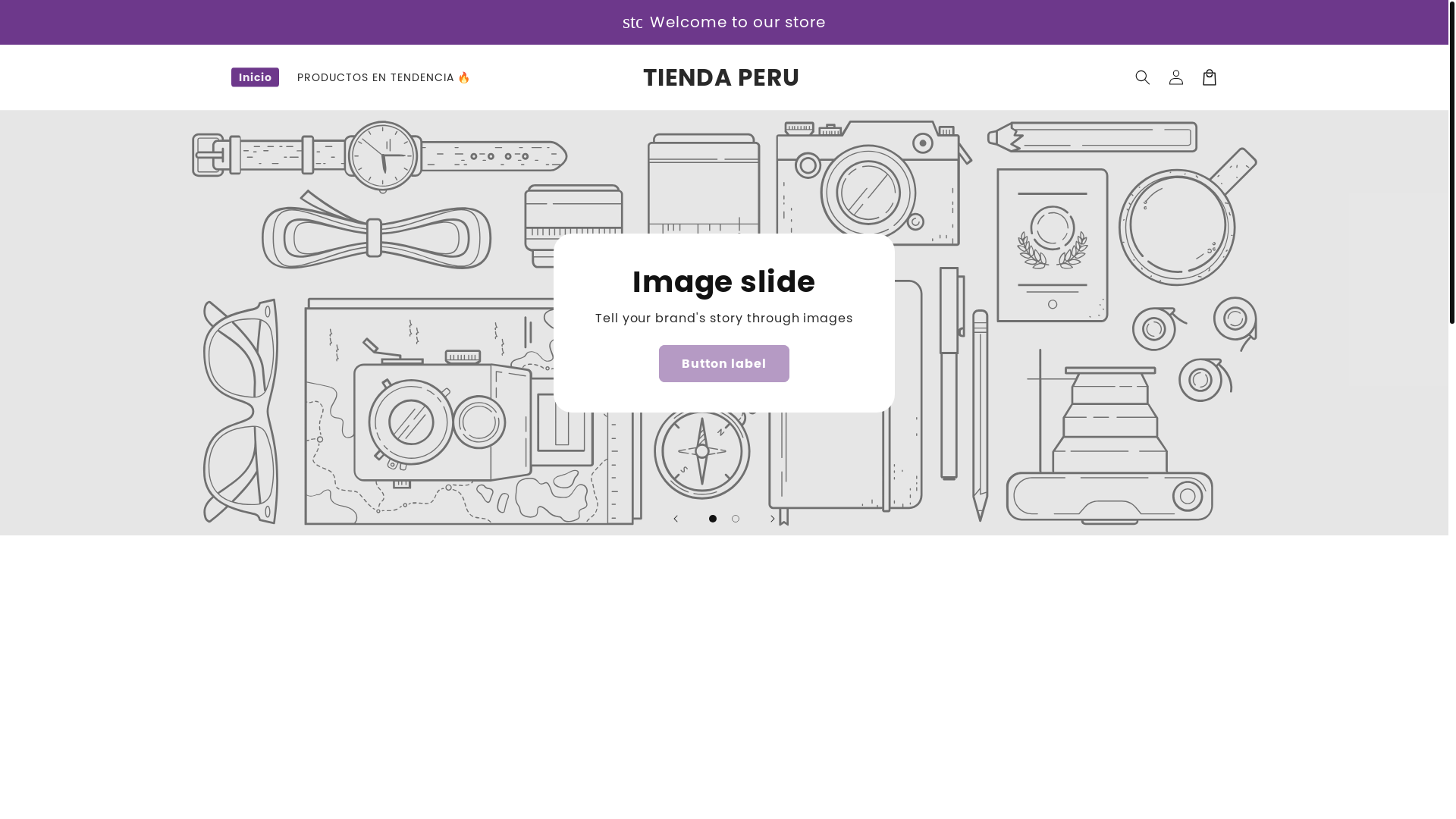The image size is (1456, 819).
Task: Advance to next slide arrow
Action: click(x=773, y=519)
